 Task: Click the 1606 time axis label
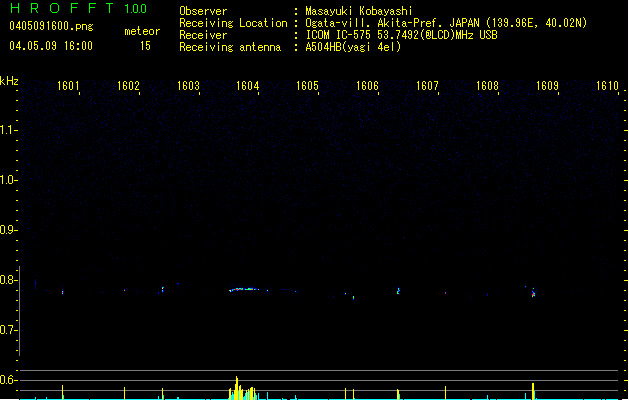(367, 86)
